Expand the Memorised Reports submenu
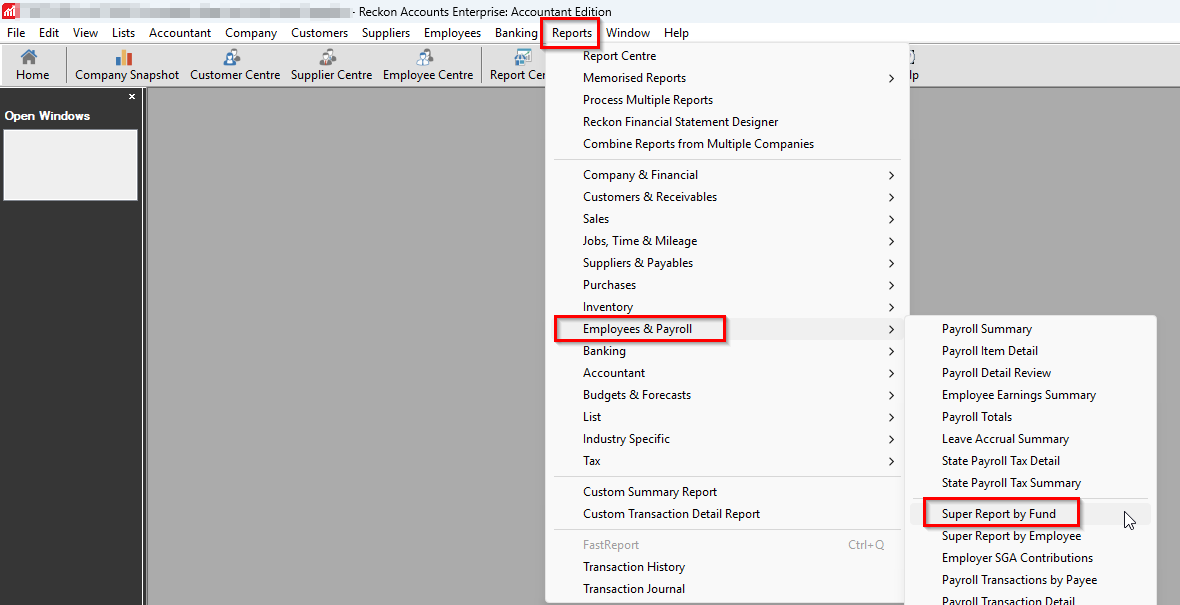The image size is (1180, 605). pyautogui.click(x=727, y=78)
